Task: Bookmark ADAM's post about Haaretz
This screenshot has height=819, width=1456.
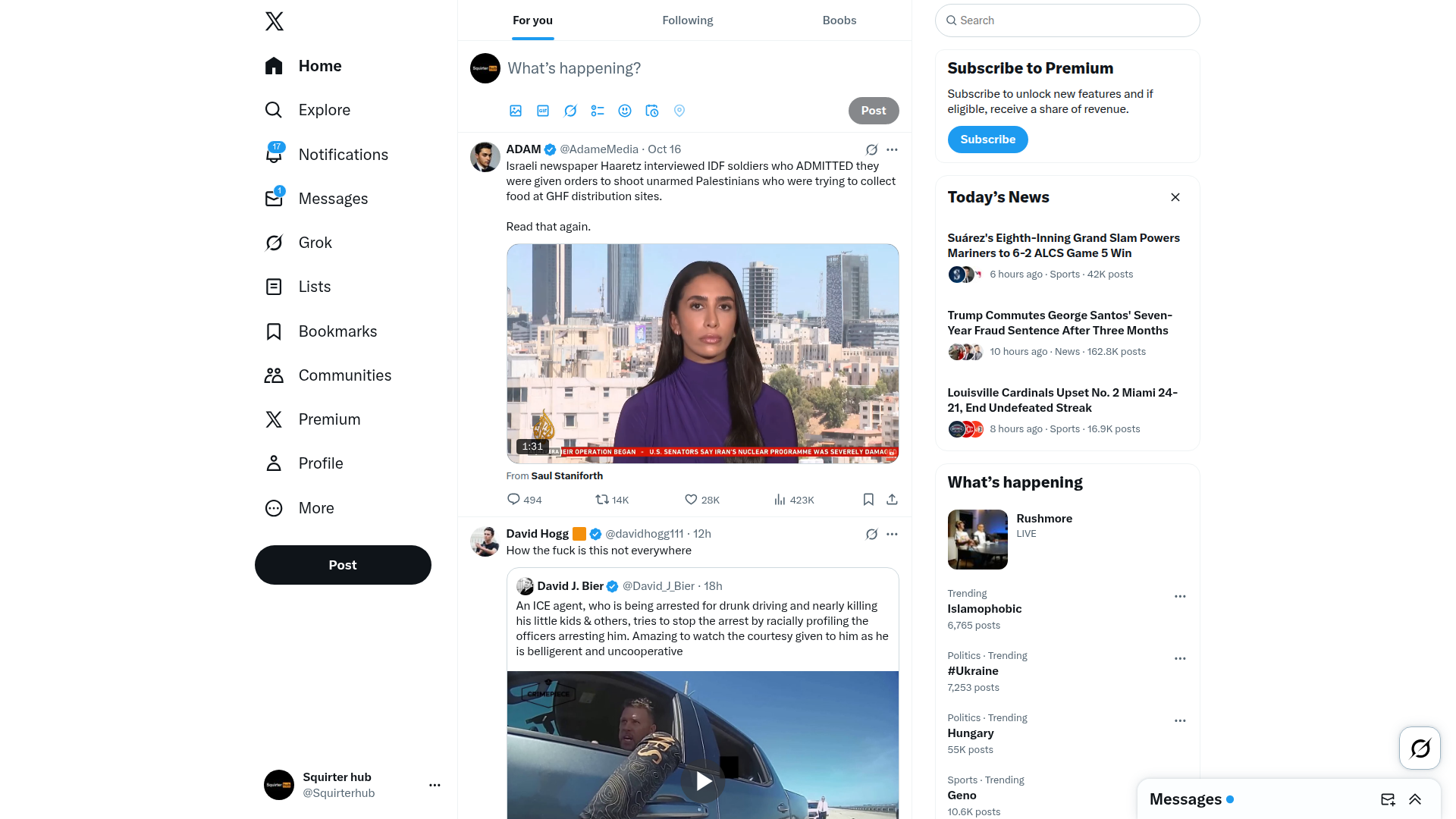Action: click(x=868, y=499)
